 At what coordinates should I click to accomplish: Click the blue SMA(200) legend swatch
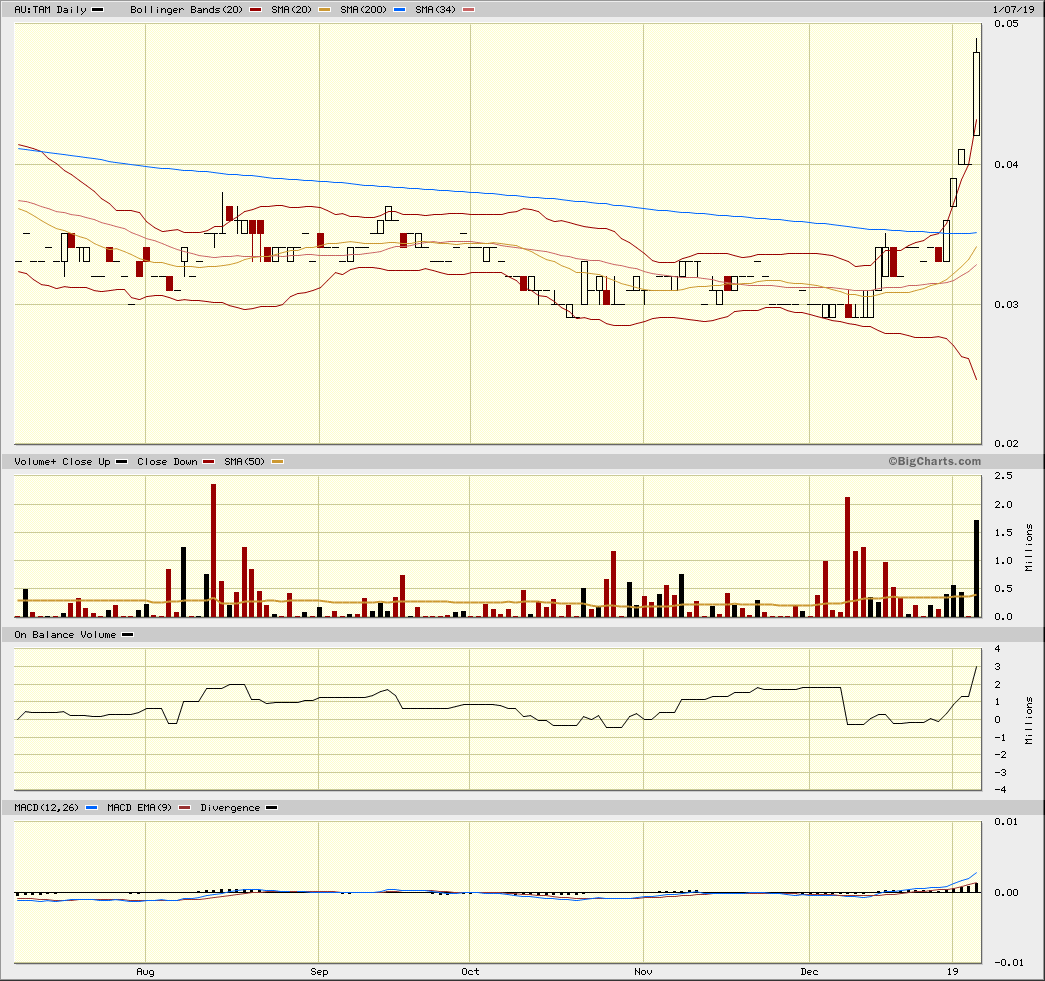[x=399, y=10]
